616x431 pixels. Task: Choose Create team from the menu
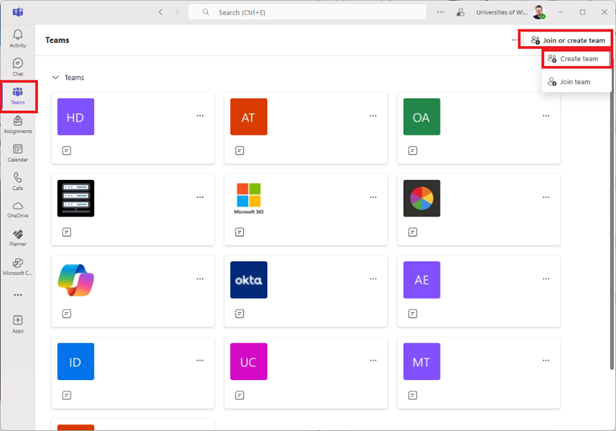point(576,59)
